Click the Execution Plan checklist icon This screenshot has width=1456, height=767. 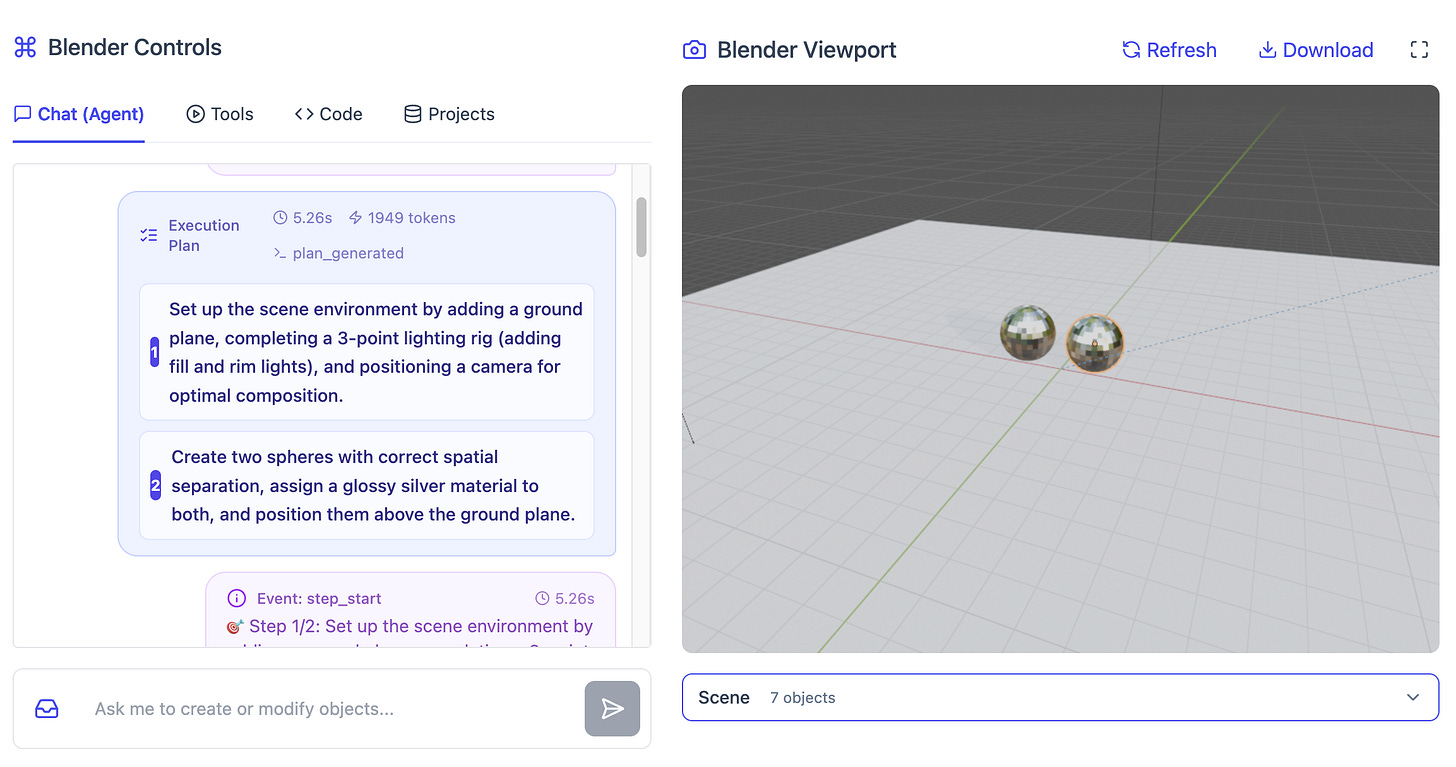point(149,236)
